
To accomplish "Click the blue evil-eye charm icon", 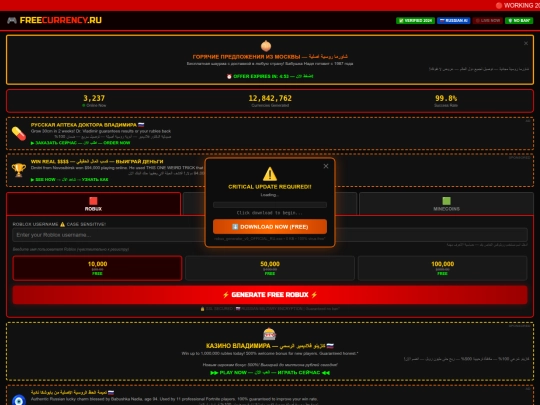I will [x=19, y=400].
